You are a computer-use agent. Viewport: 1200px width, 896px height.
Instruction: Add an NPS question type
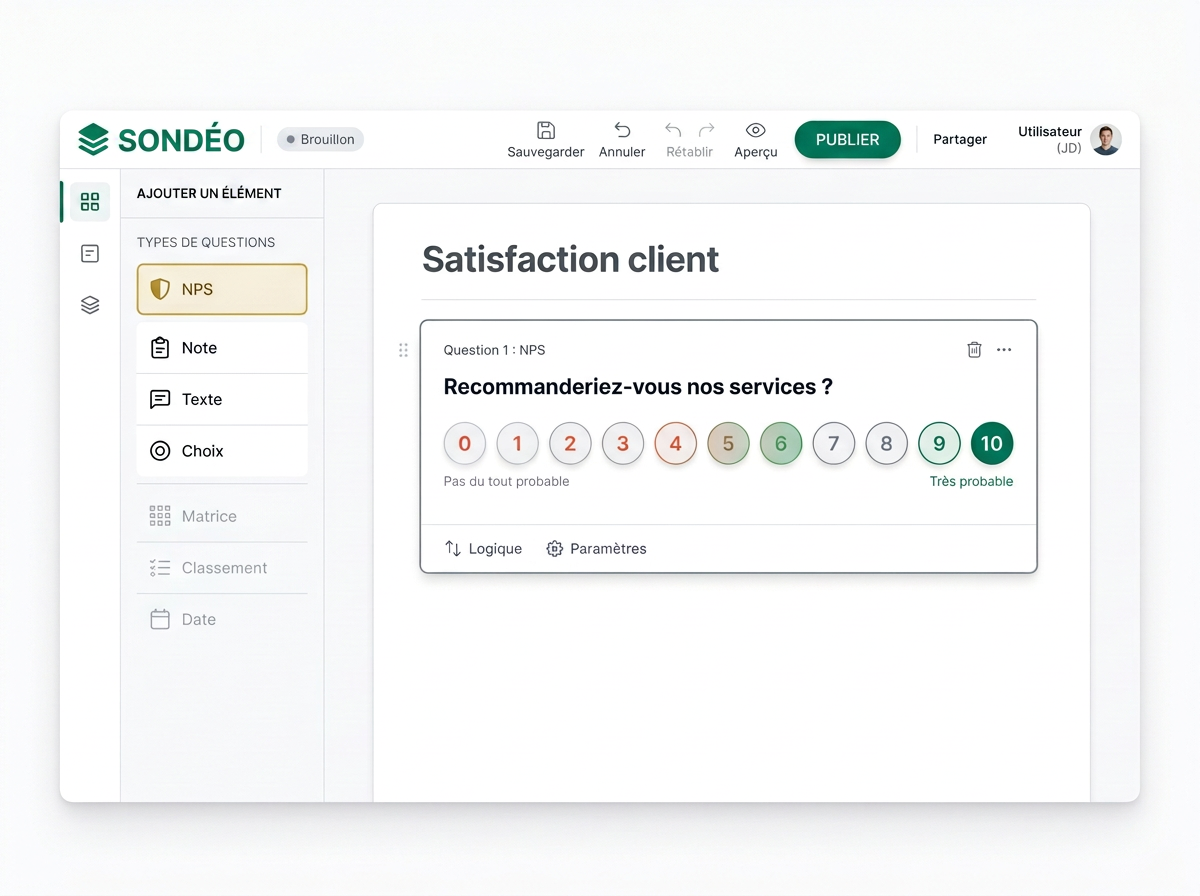coord(222,289)
